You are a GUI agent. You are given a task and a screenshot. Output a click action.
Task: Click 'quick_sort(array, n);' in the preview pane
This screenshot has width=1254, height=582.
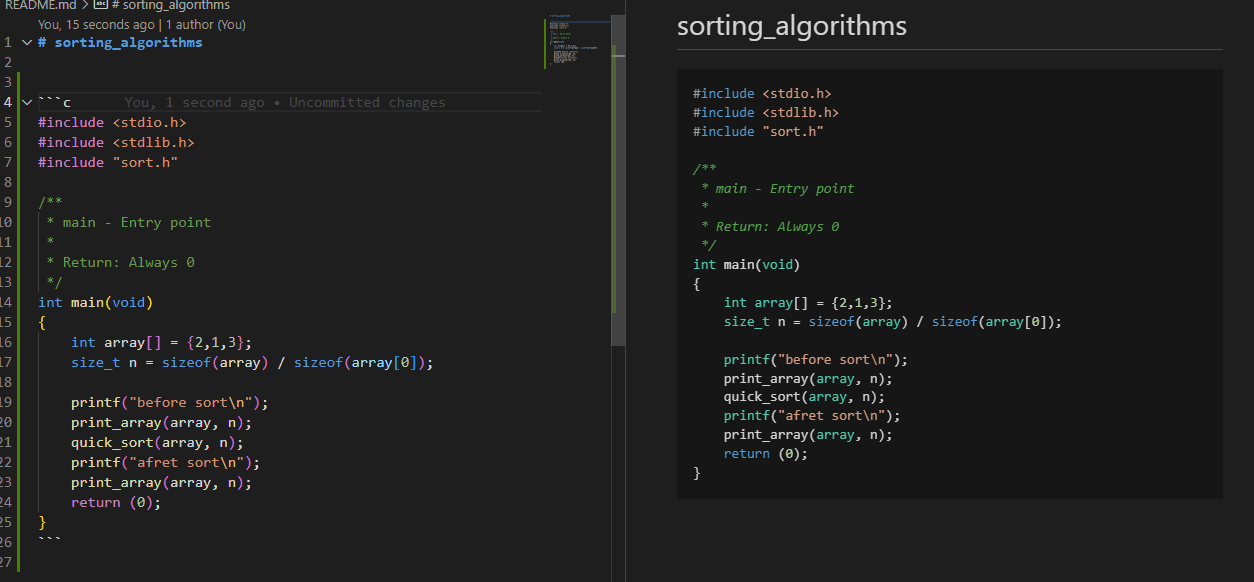805,397
